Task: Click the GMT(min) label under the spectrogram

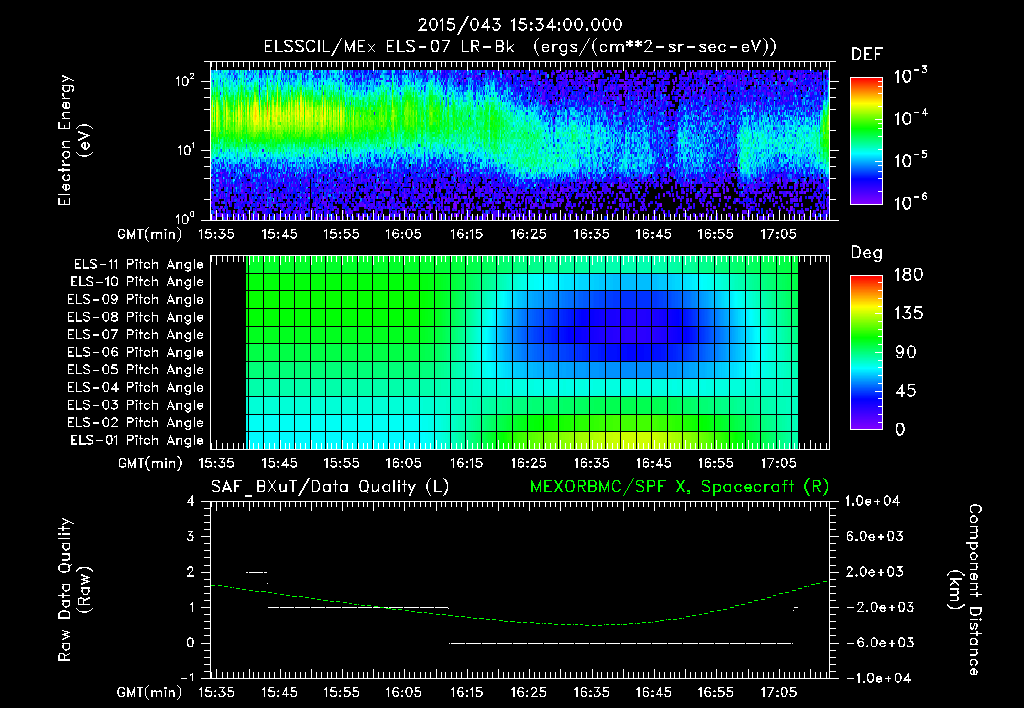Action: 150,235
